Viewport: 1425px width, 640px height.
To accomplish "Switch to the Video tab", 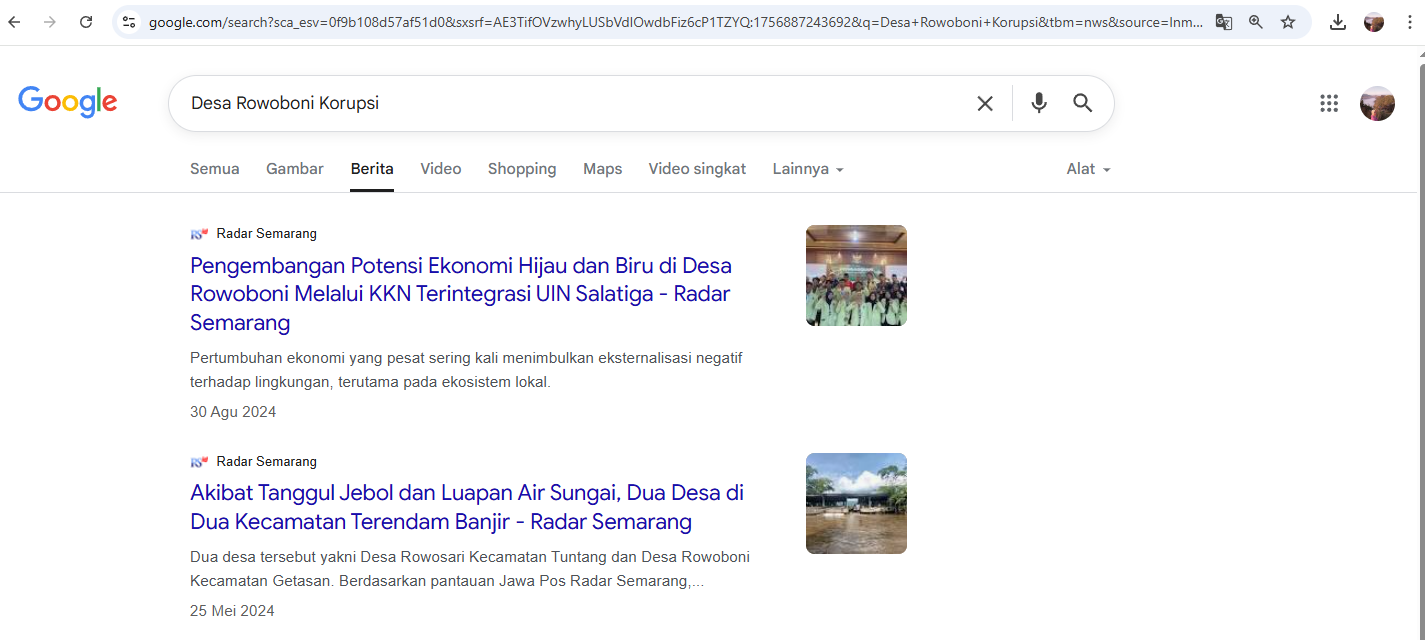I will (x=441, y=169).
